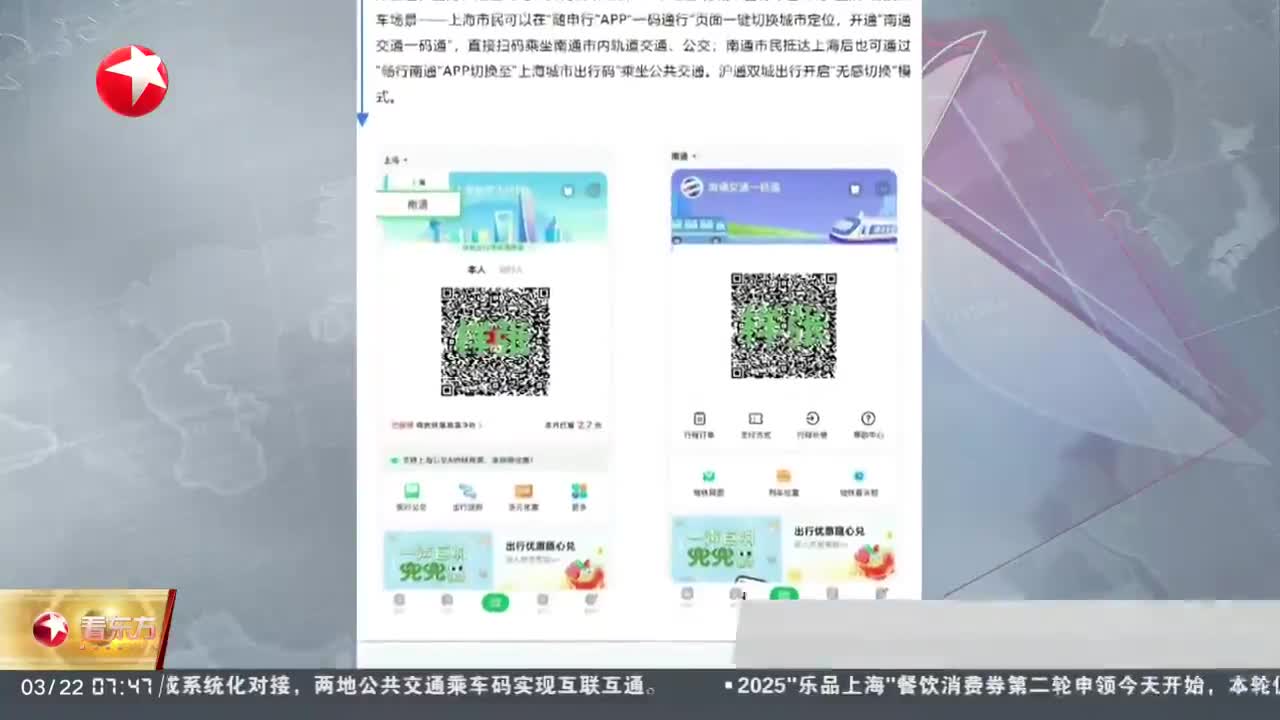Open the 南通 city selector dropdown
This screenshot has width=1280, height=720.
click(684, 156)
